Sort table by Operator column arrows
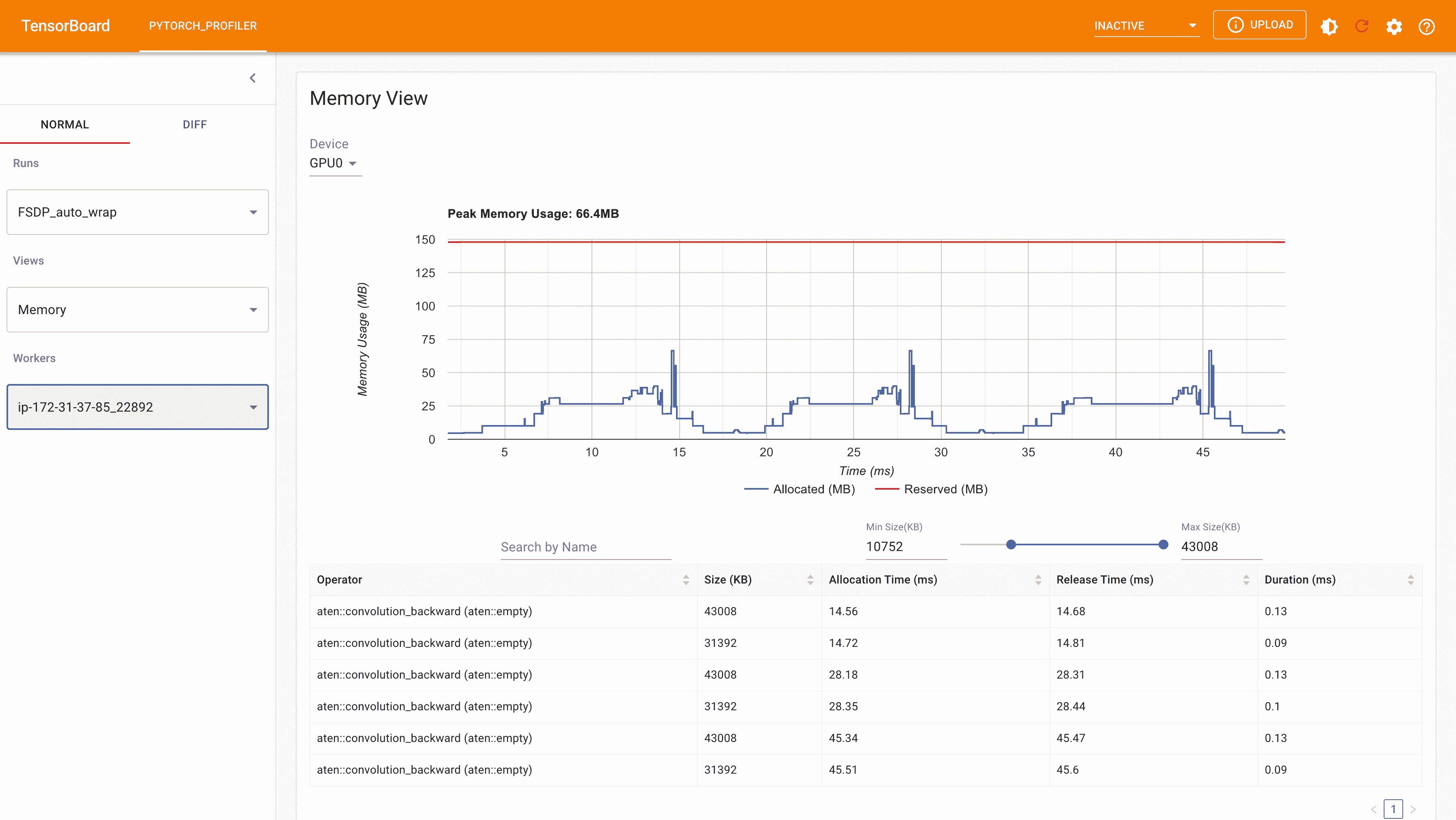 click(x=686, y=580)
